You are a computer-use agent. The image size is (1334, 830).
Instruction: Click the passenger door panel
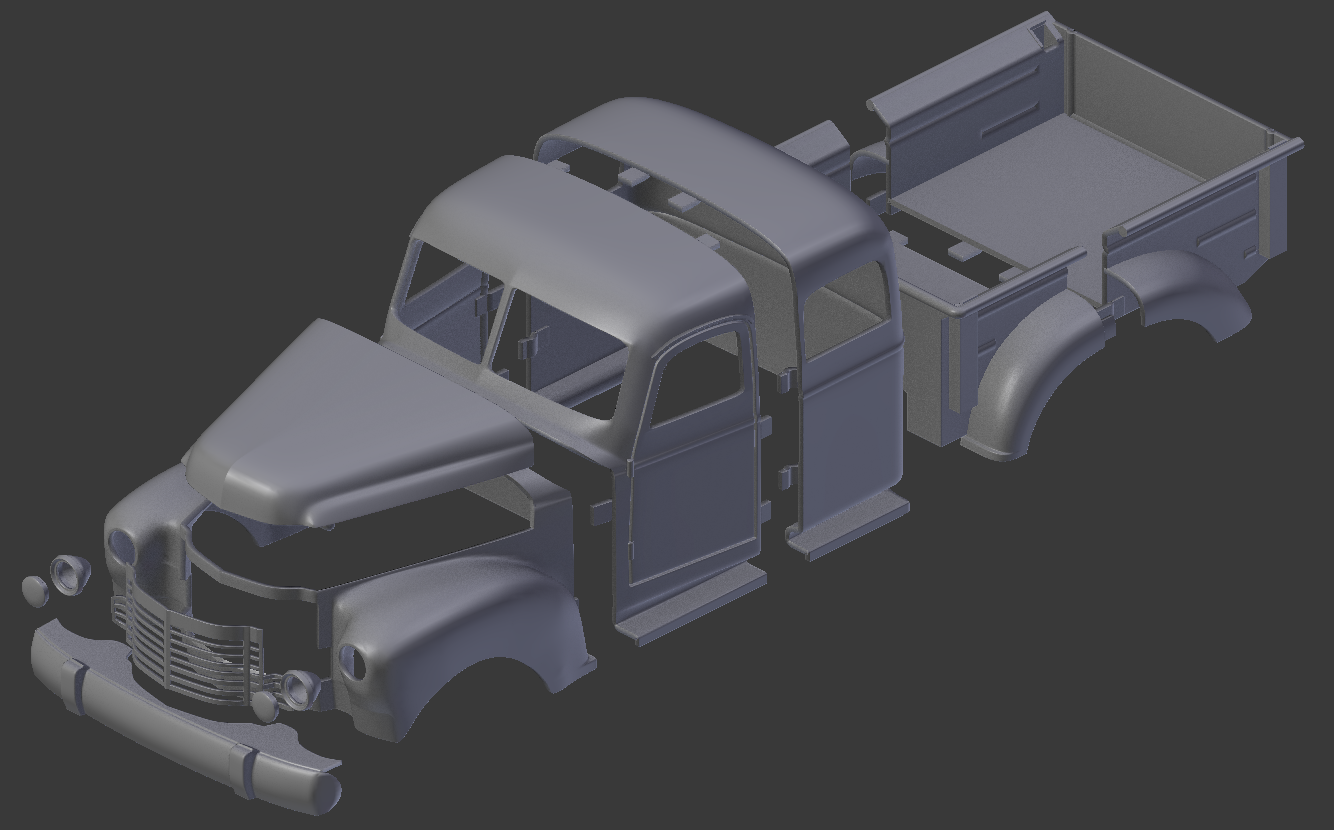click(x=855, y=450)
